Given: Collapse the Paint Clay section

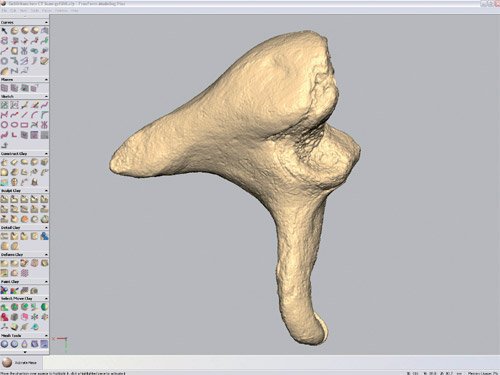Looking at the screenshot, I should point(46,282).
